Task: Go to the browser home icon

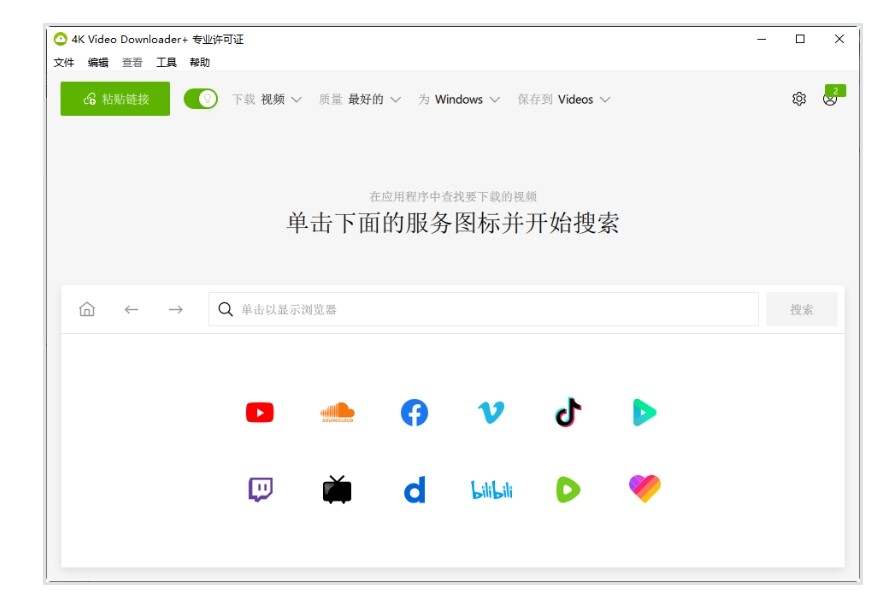Action: click(87, 310)
